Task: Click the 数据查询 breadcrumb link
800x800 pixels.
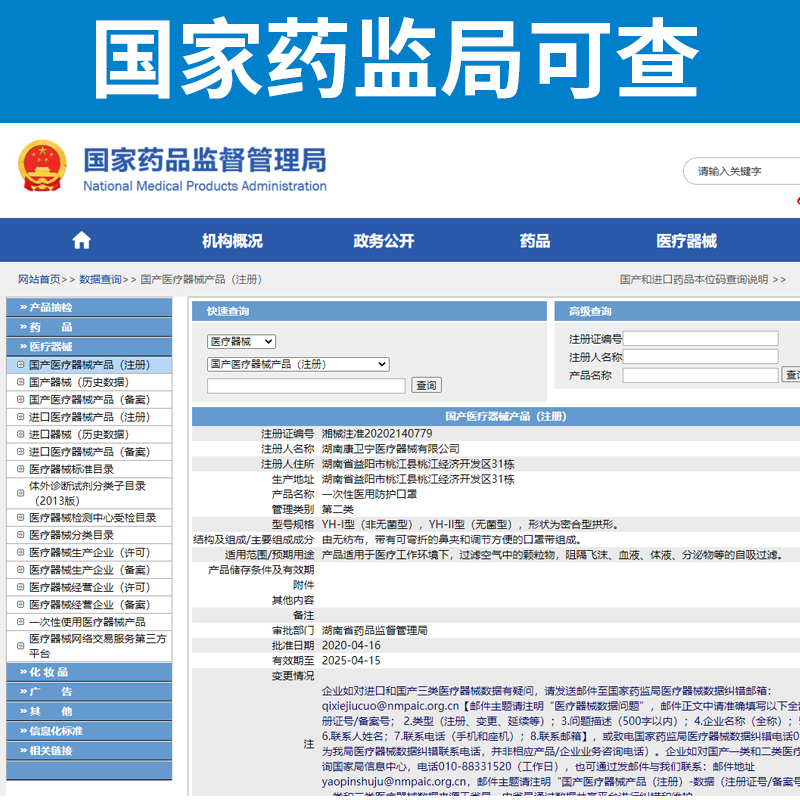Action: [101, 279]
